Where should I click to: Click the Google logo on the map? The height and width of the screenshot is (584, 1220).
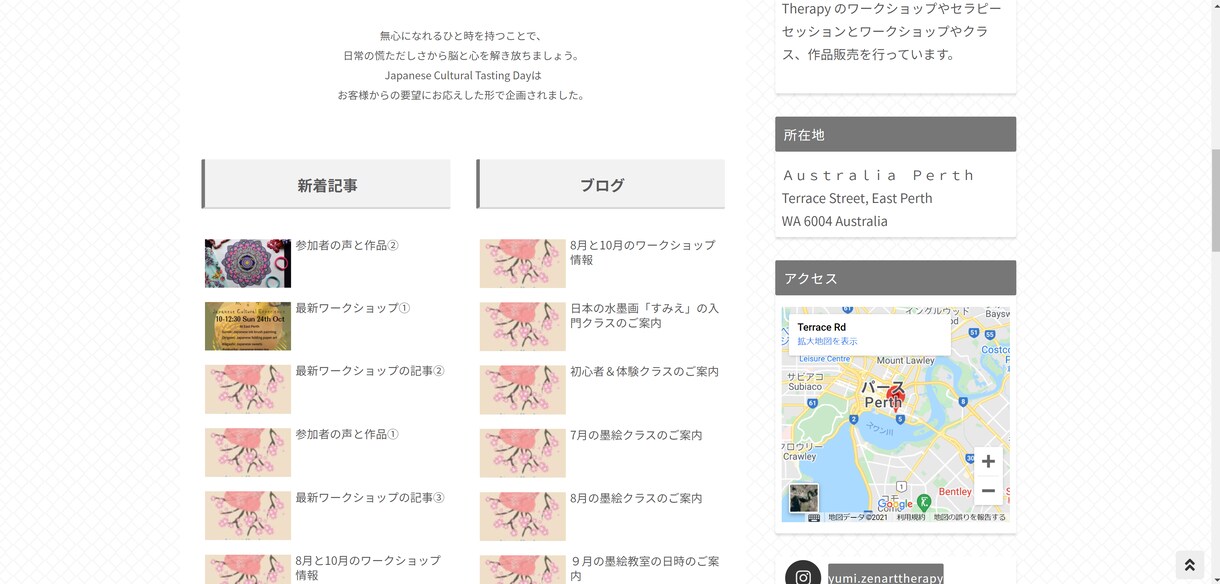(895, 505)
